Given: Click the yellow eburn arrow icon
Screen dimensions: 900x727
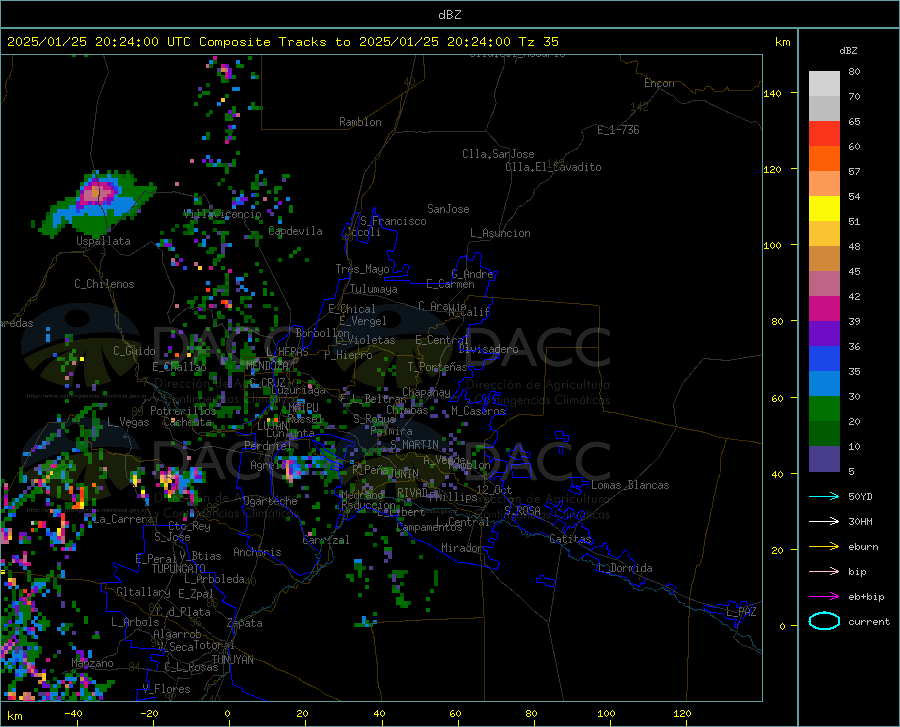Looking at the screenshot, I should [x=824, y=546].
